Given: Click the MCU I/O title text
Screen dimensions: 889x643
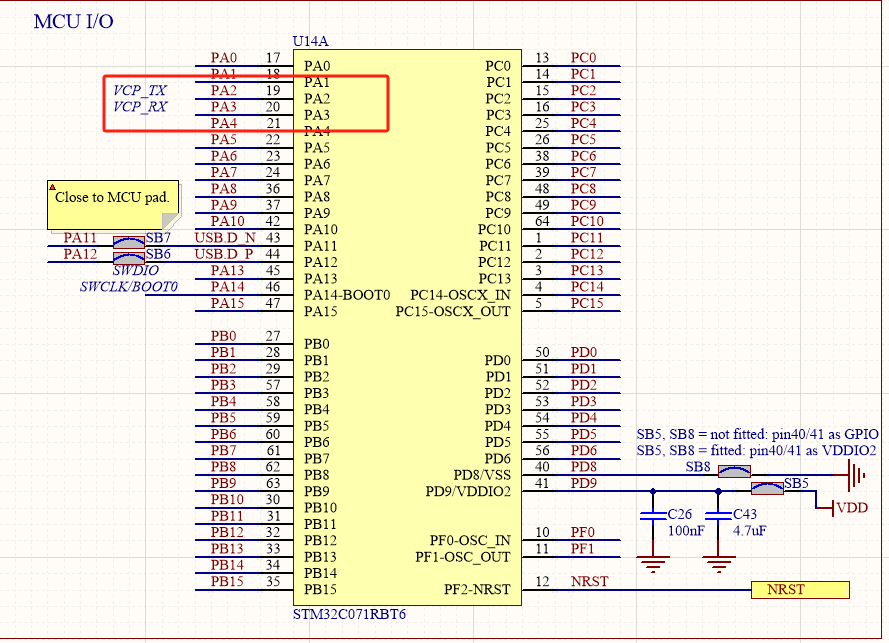Looking at the screenshot, I should 73,21.
